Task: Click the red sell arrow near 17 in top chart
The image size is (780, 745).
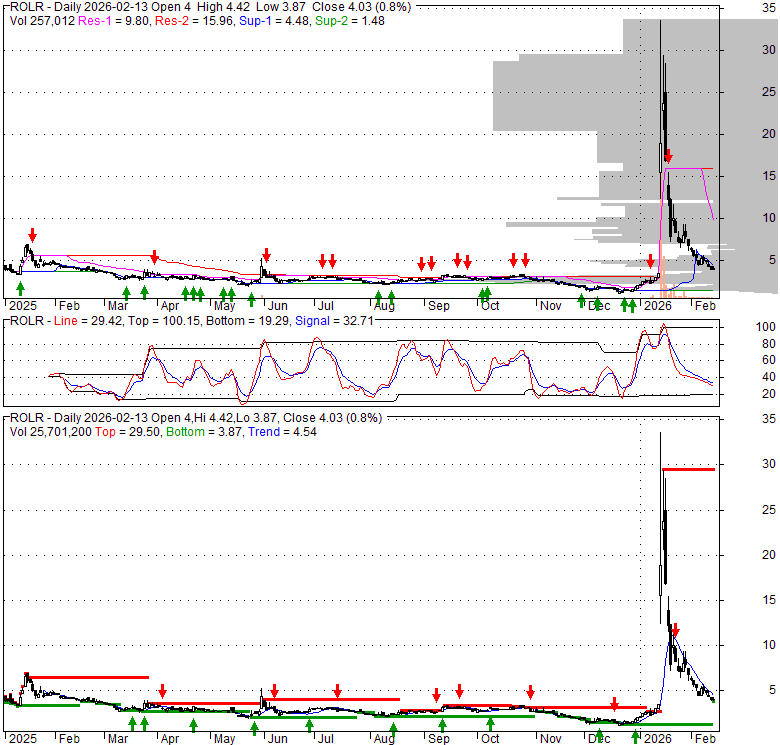Action: [668, 156]
